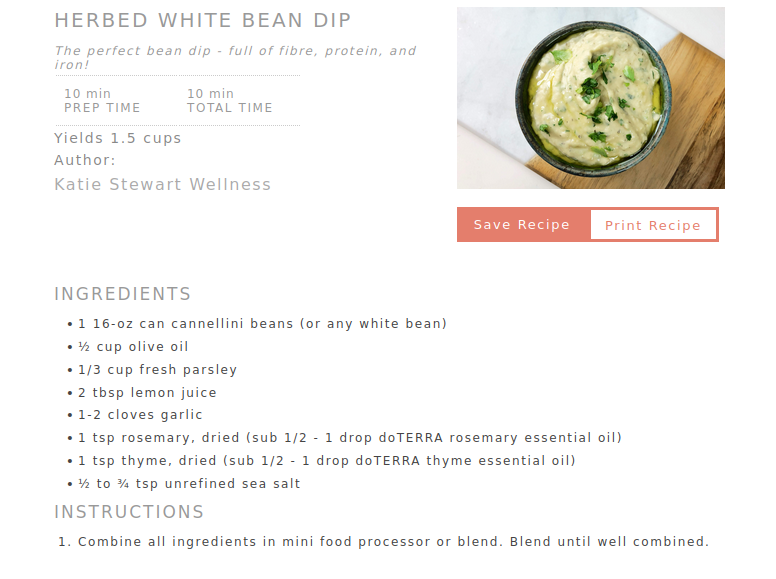Click the Save Recipe button
This screenshot has height=579, width=776.
pyautogui.click(x=522, y=225)
